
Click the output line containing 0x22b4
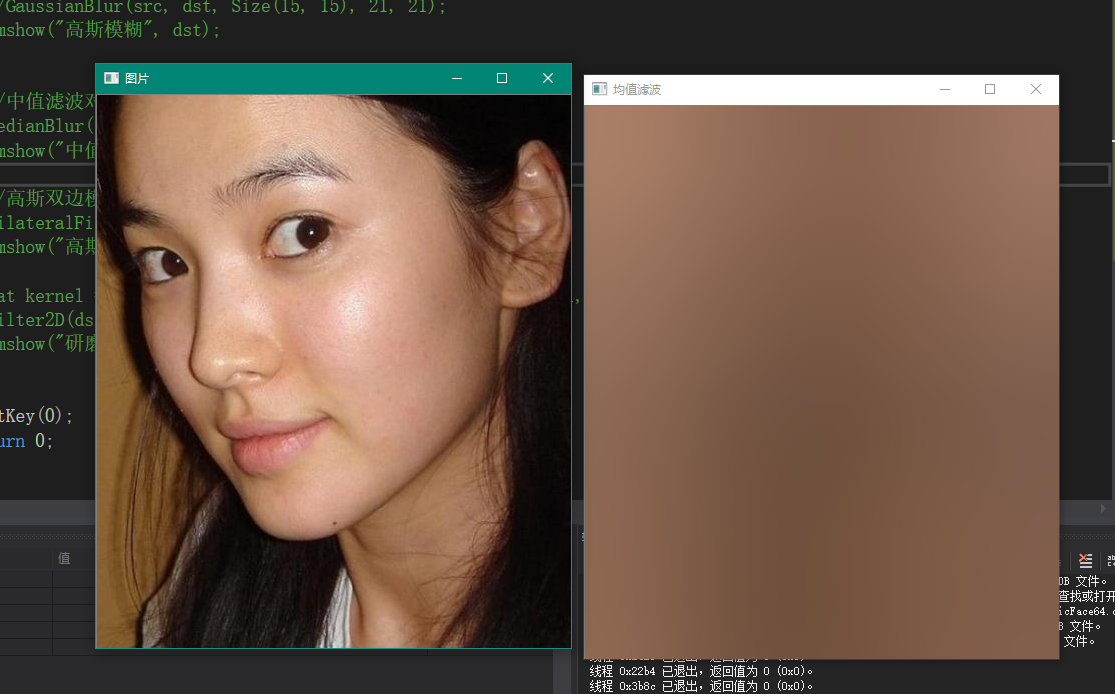tap(701, 671)
